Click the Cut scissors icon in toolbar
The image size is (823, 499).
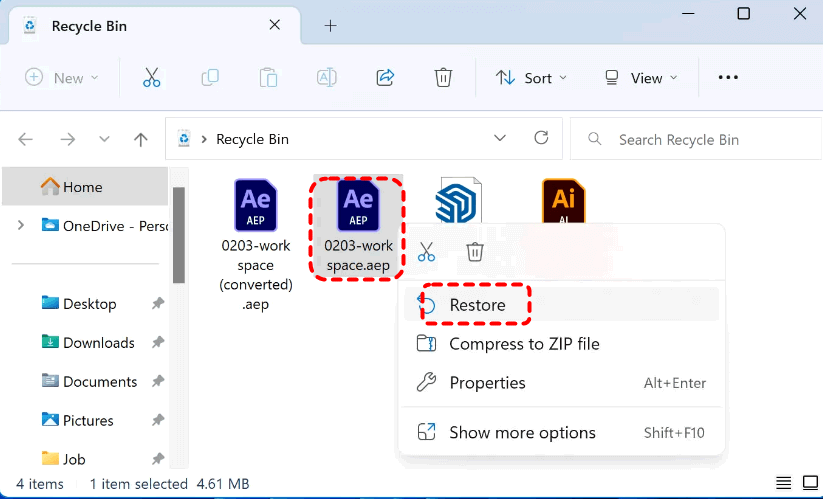click(x=151, y=78)
